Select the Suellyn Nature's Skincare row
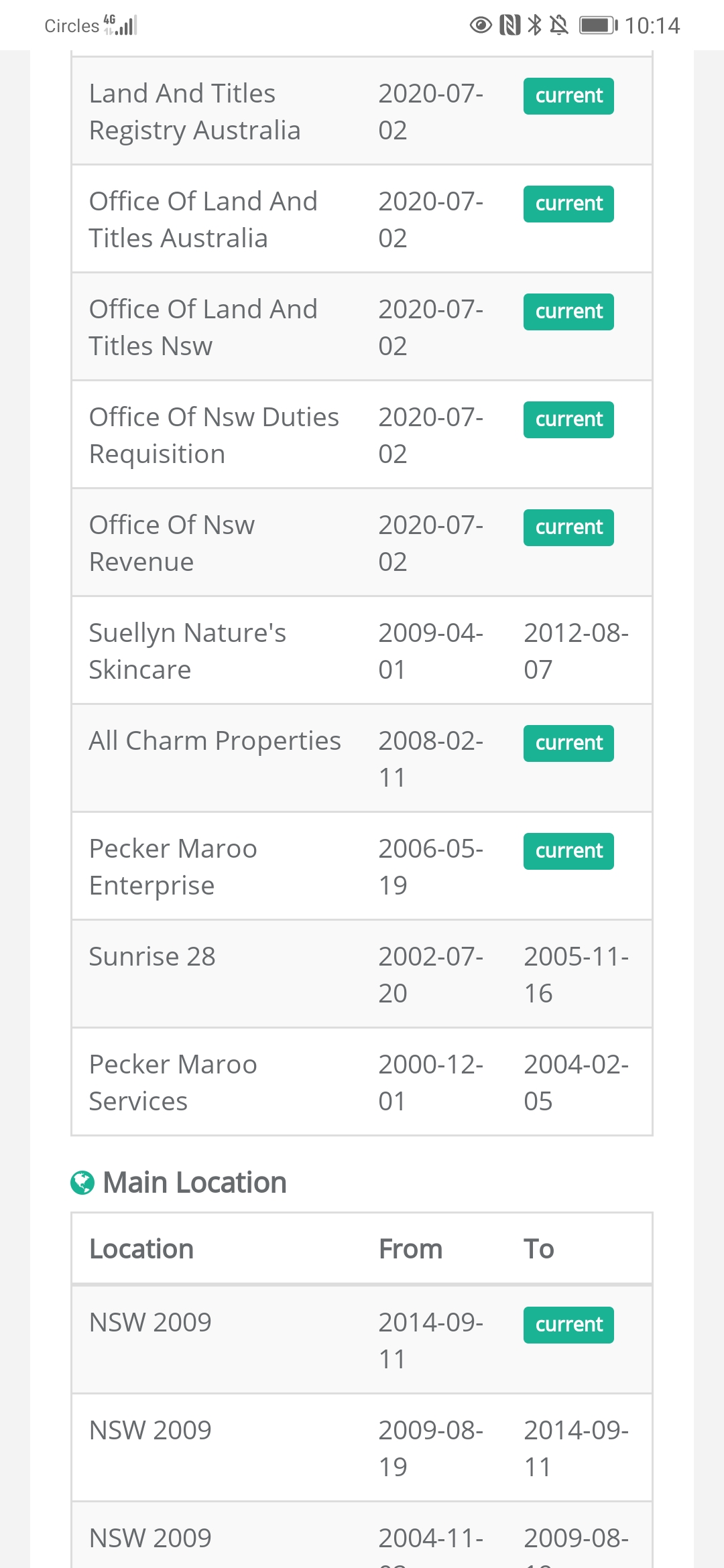 point(362,651)
